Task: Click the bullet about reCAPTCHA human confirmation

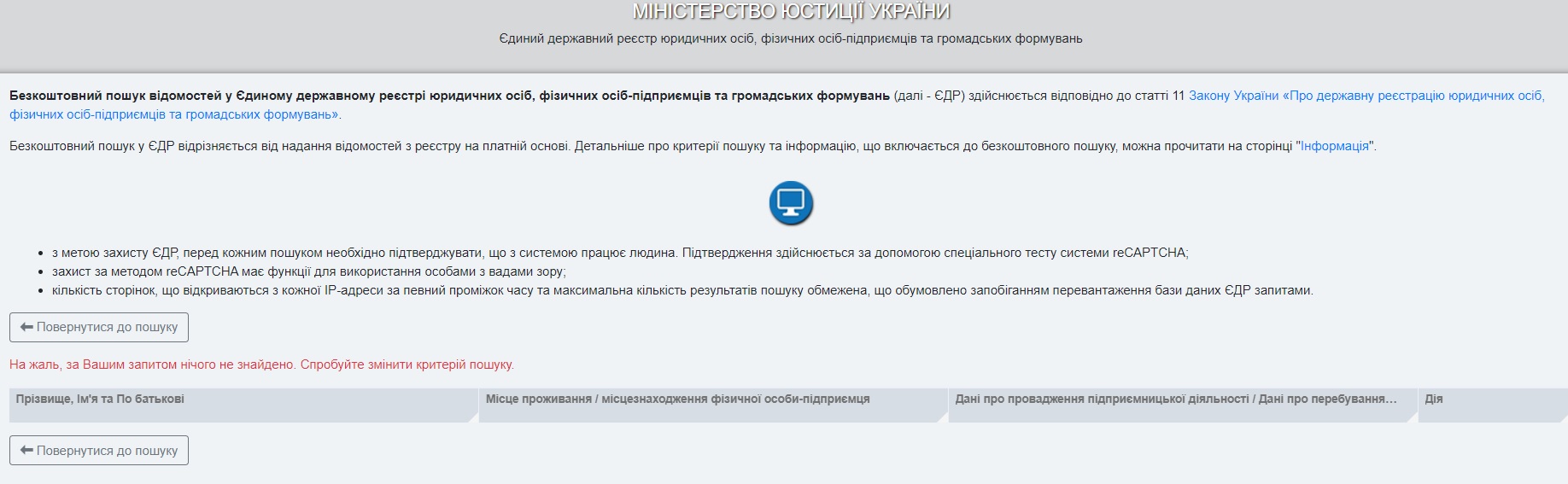Action: [619, 253]
